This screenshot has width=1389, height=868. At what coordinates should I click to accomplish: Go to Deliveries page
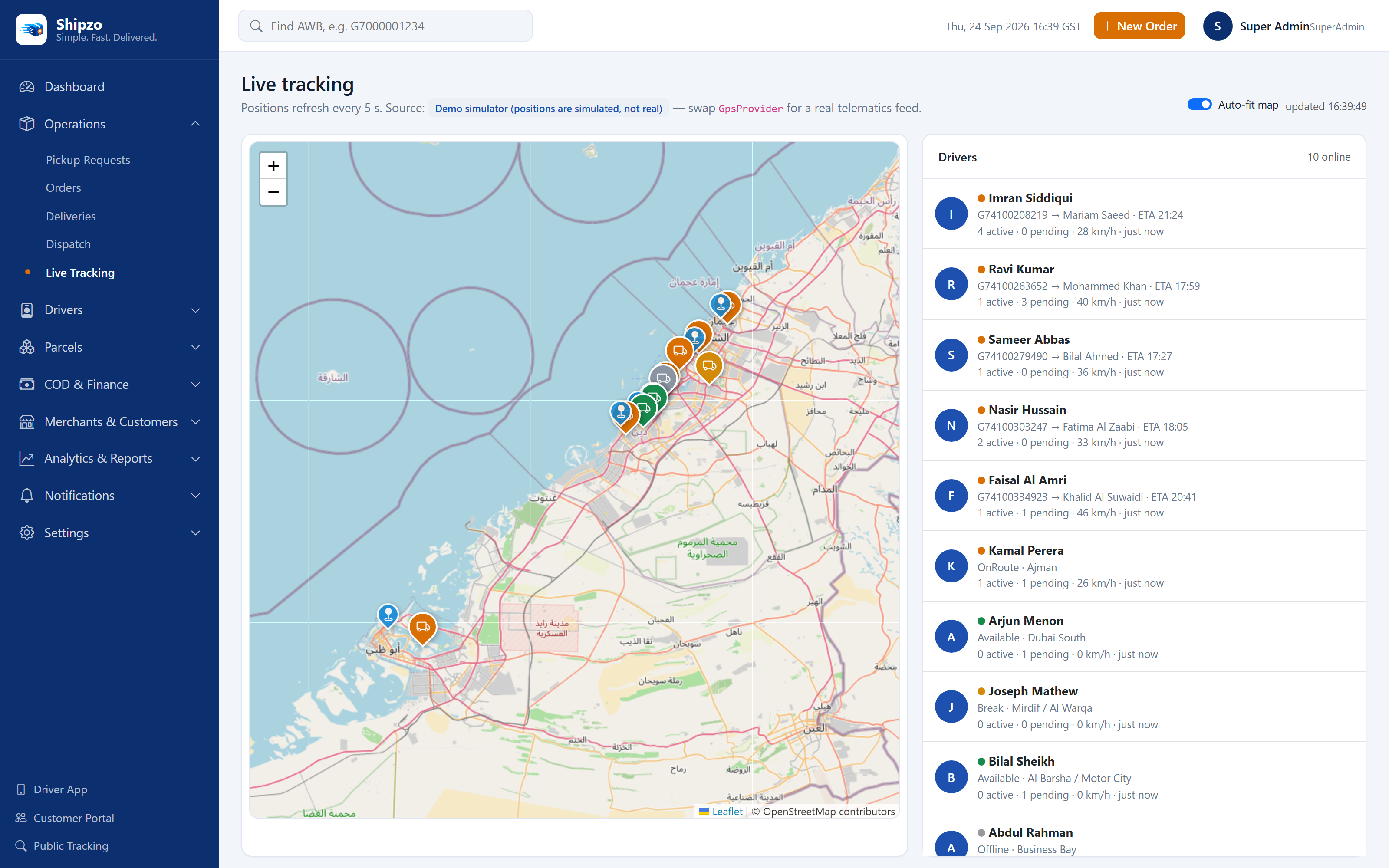[x=71, y=216]
